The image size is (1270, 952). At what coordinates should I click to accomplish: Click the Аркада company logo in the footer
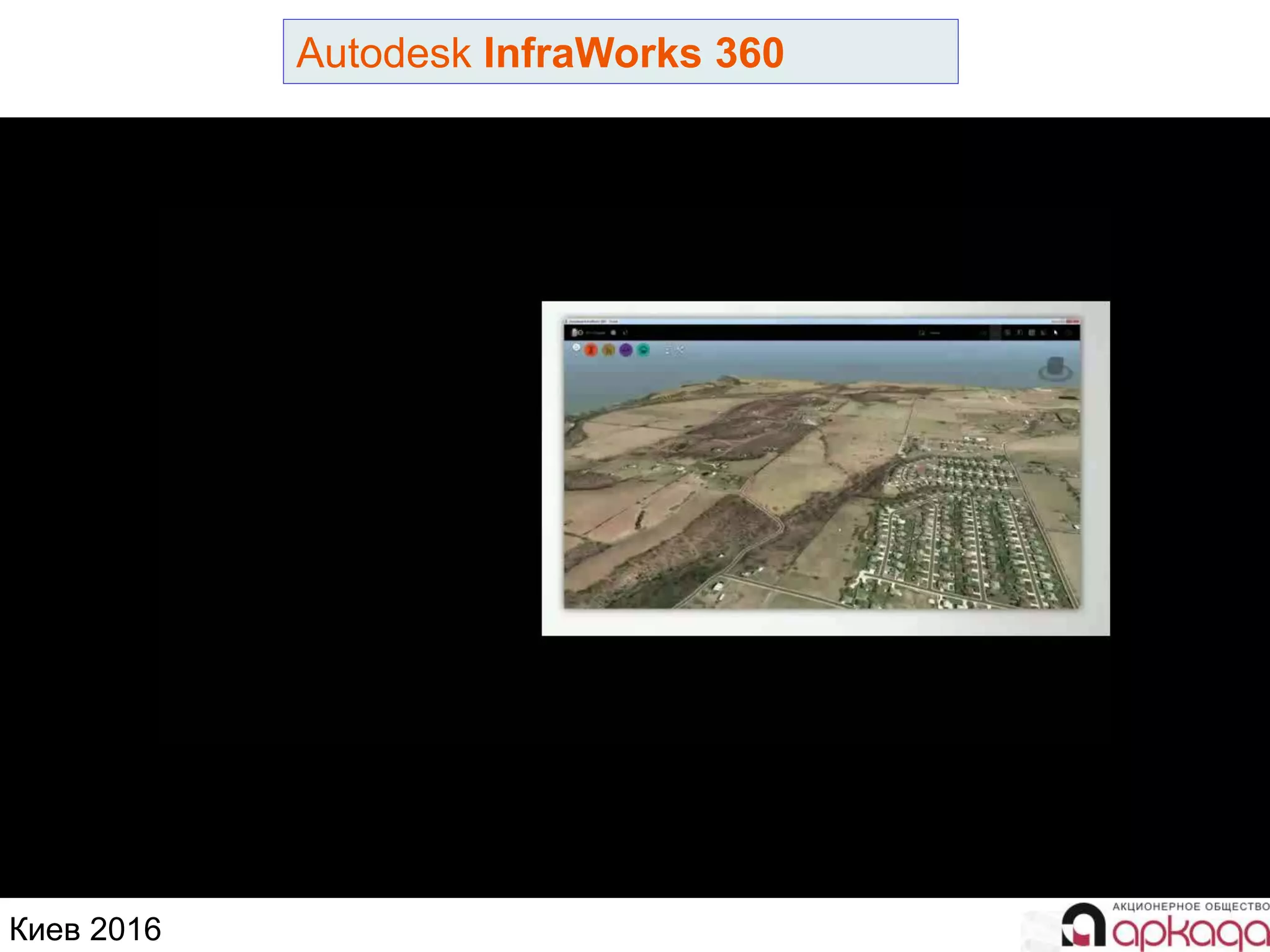coord(1165,926)
